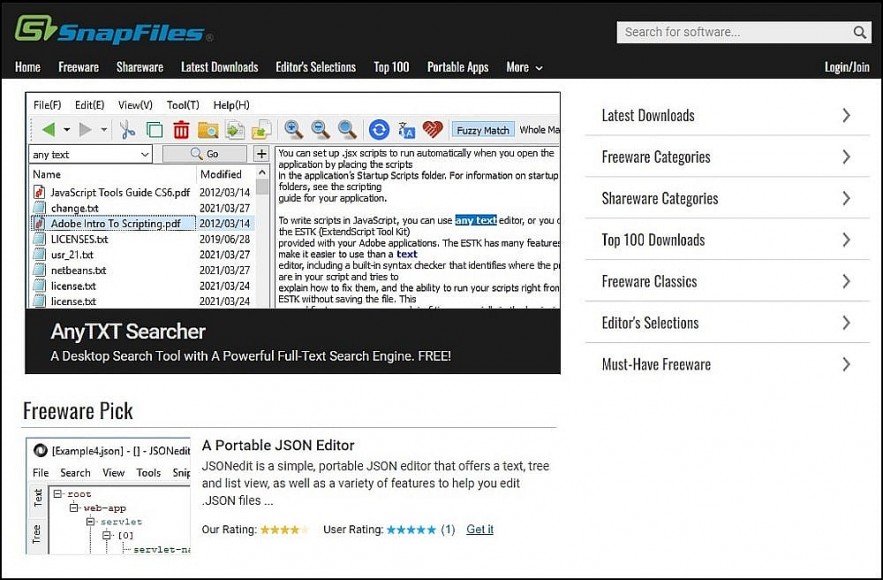
Task: Click the chevron beside Must-Have Freeware
Action: coord(846,364)
